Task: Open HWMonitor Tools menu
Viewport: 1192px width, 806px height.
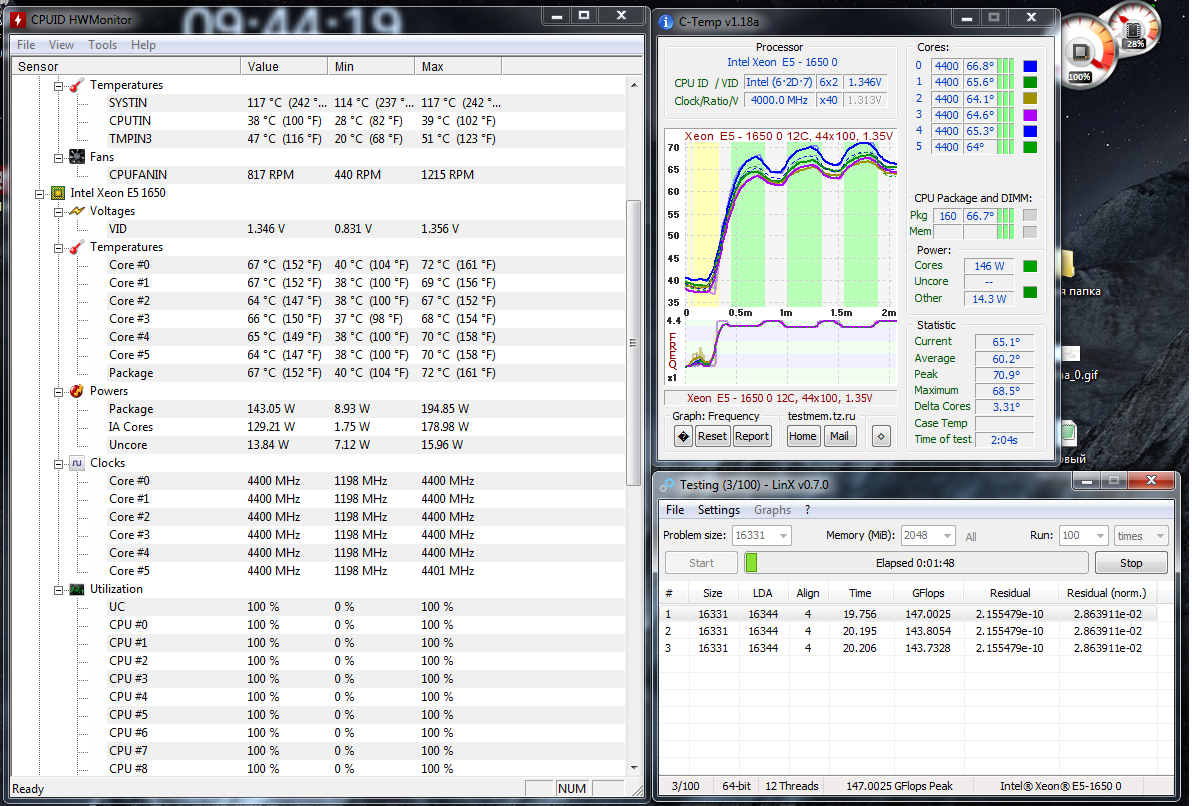Action: 103,45
